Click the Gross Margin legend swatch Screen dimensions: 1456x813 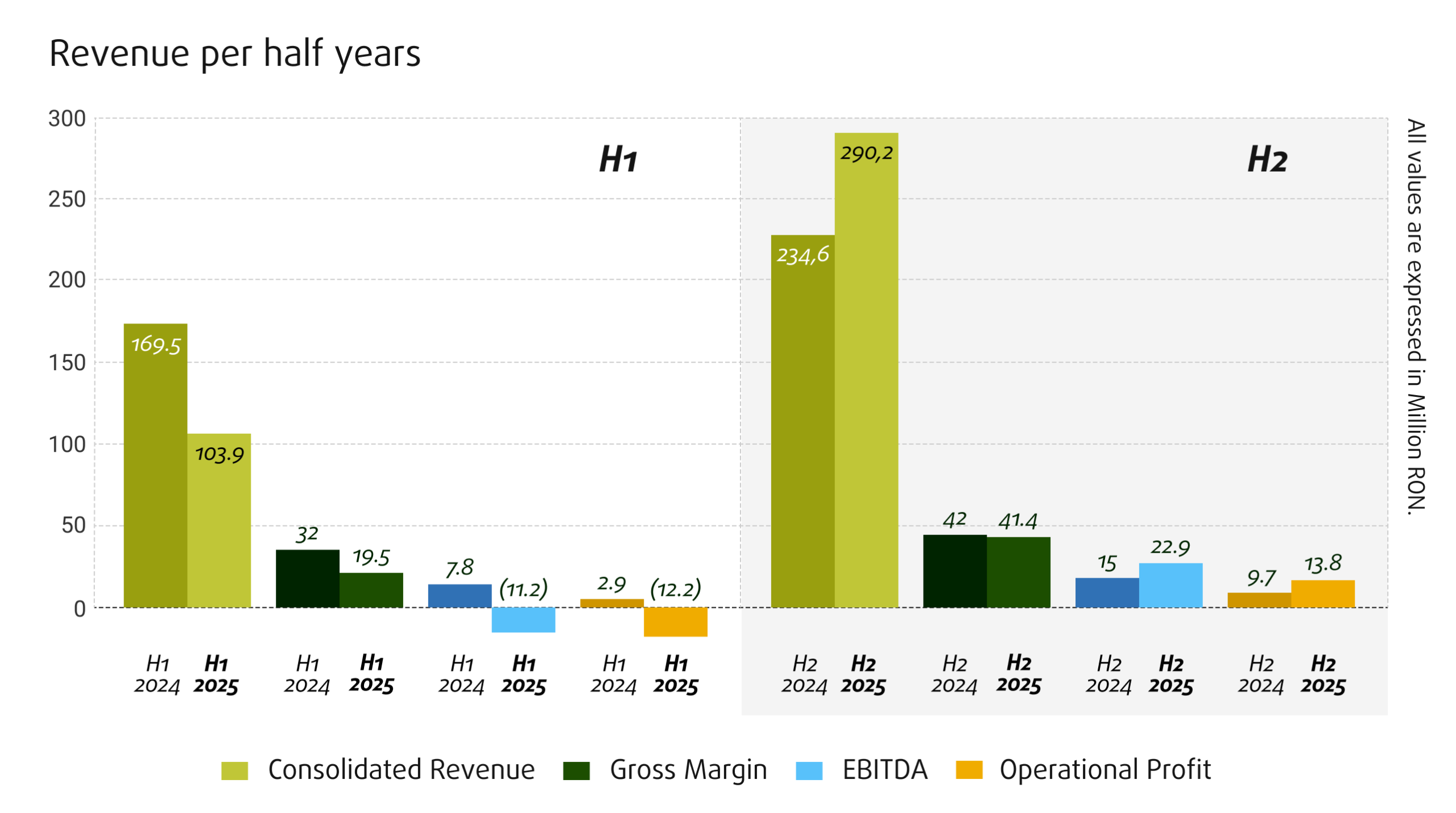click(x=576, y=770)
